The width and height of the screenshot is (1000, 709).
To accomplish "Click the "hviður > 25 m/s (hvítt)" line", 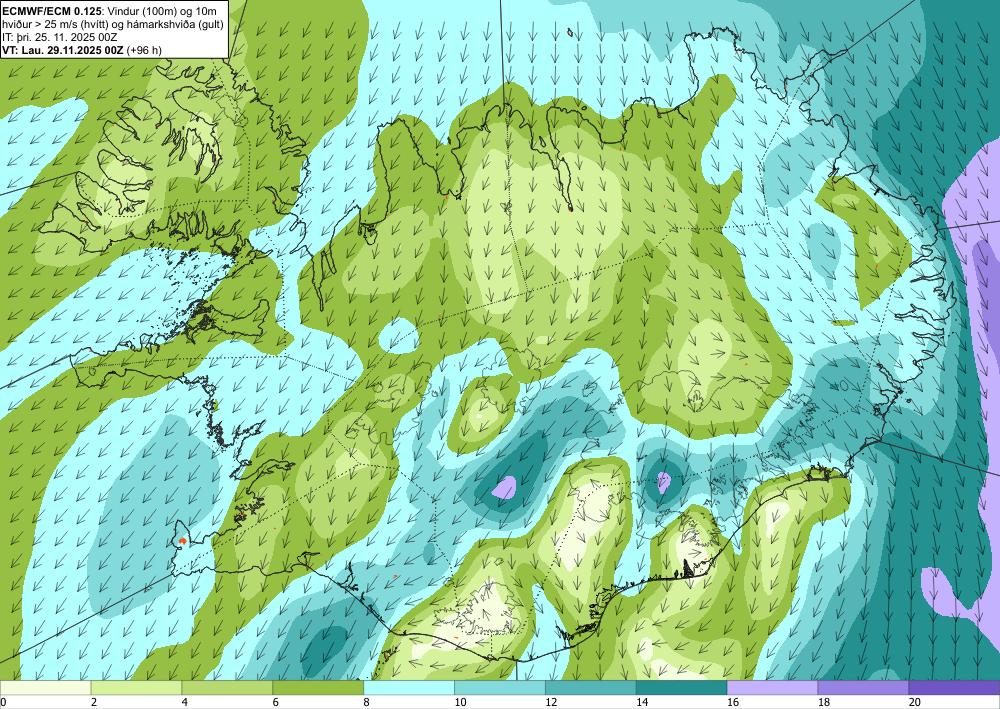I will coord(54,24).
